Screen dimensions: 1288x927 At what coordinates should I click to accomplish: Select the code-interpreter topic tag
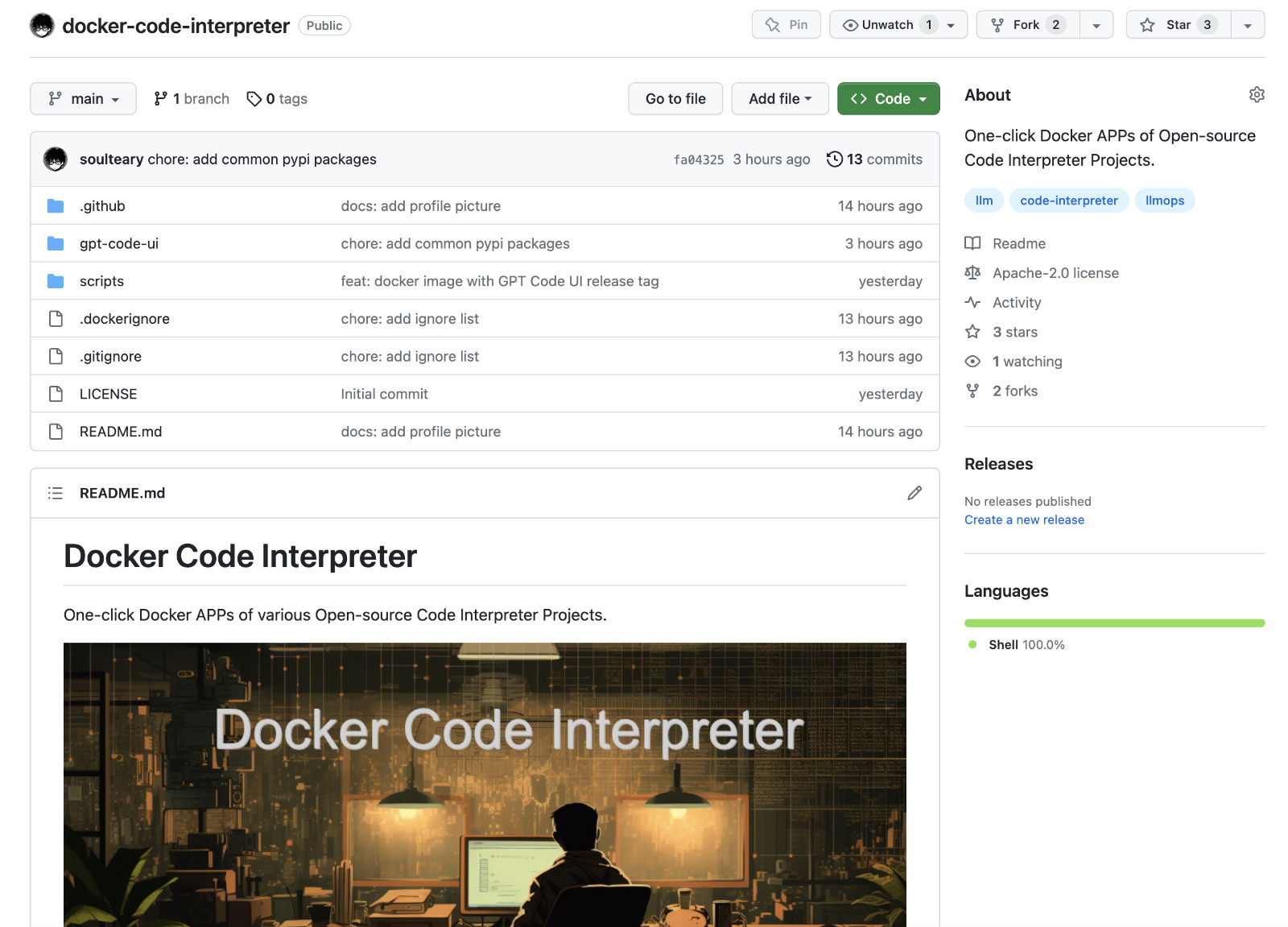coord(1069,201)
